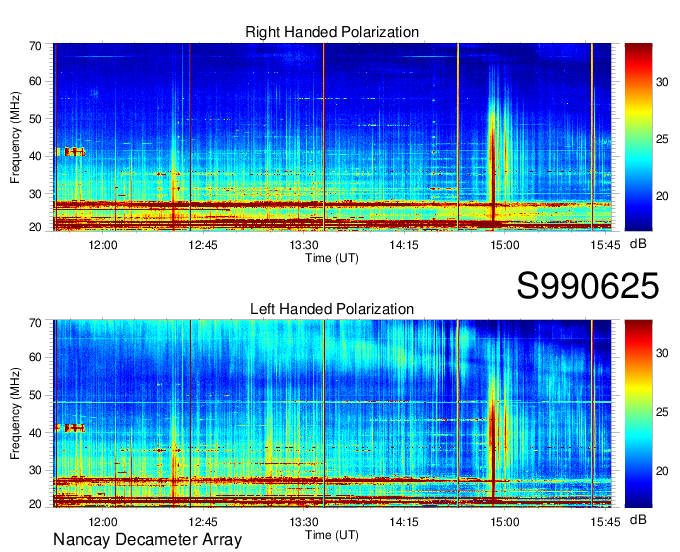680x552 pixels.
Task: Click the 25 dB label on Right Handed color bar
Action: click(662, 139)
